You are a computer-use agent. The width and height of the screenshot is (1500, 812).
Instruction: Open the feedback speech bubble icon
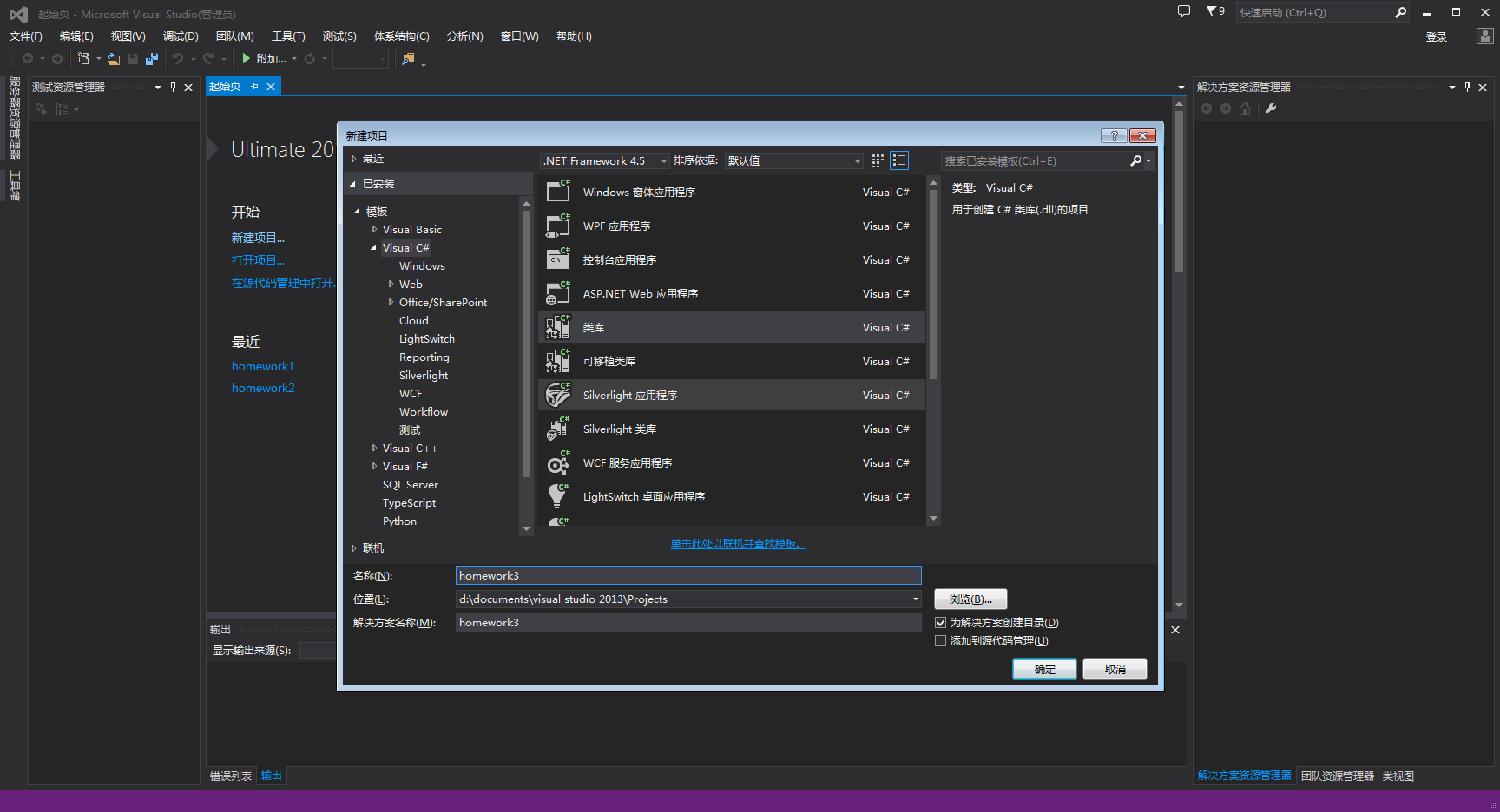click(x=1183, y=11)
